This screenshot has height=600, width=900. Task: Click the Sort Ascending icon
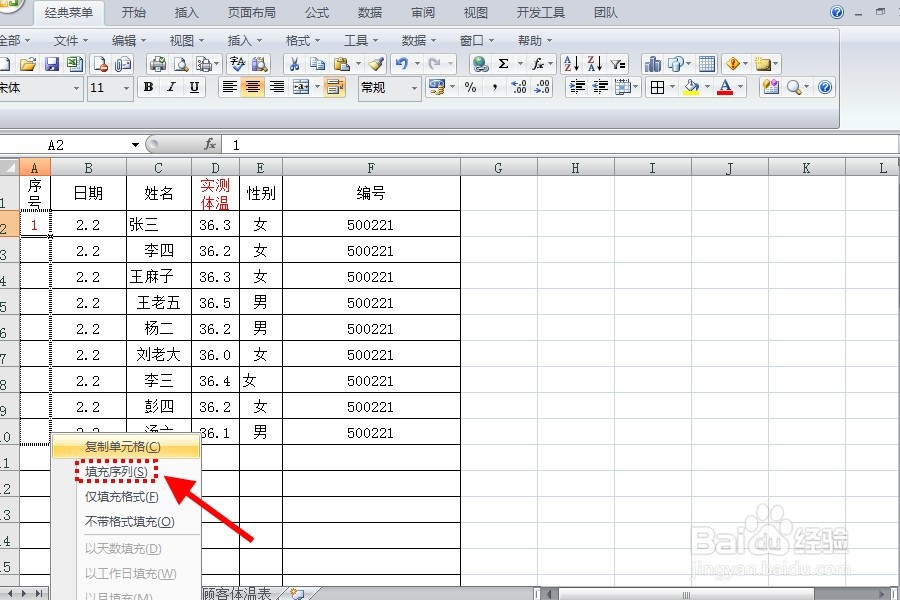[x=572, y=63]
